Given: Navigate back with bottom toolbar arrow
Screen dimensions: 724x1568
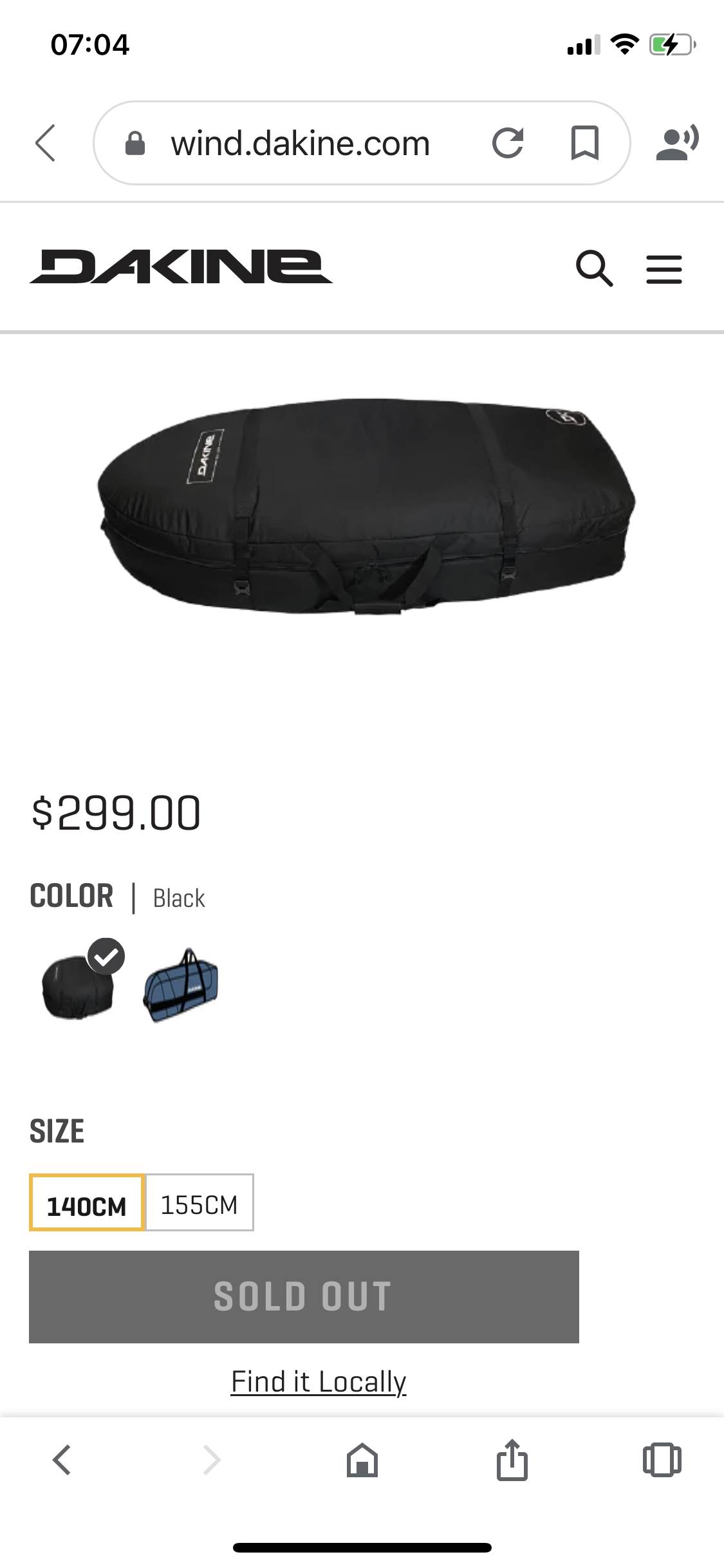Looking at the screenshot, I should [62, 1459].
